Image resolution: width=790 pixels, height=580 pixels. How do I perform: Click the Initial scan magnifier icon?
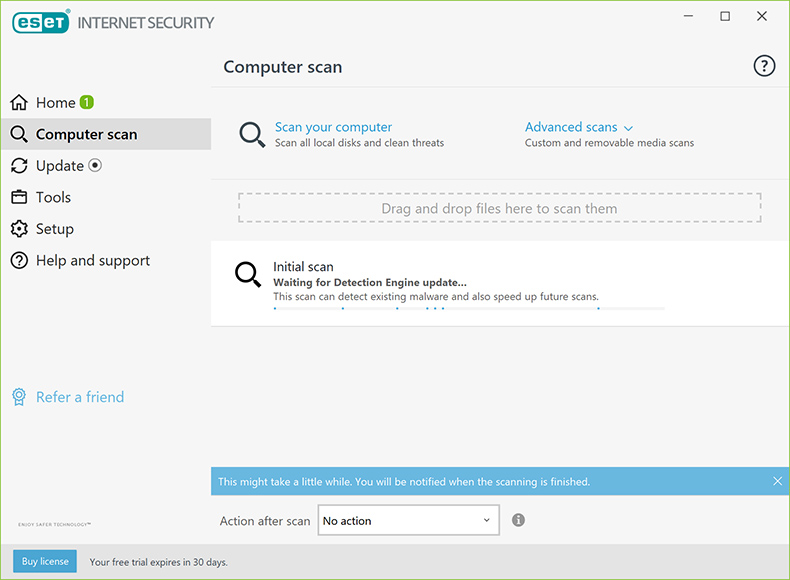tap(248, 274)
